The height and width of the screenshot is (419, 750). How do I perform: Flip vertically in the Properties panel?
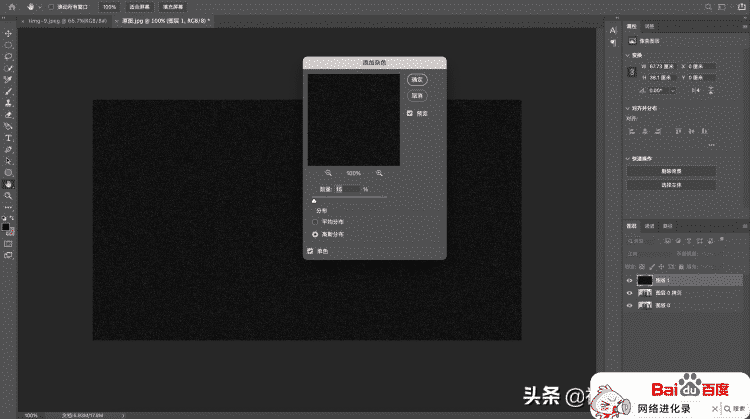[x=711, y=90]
